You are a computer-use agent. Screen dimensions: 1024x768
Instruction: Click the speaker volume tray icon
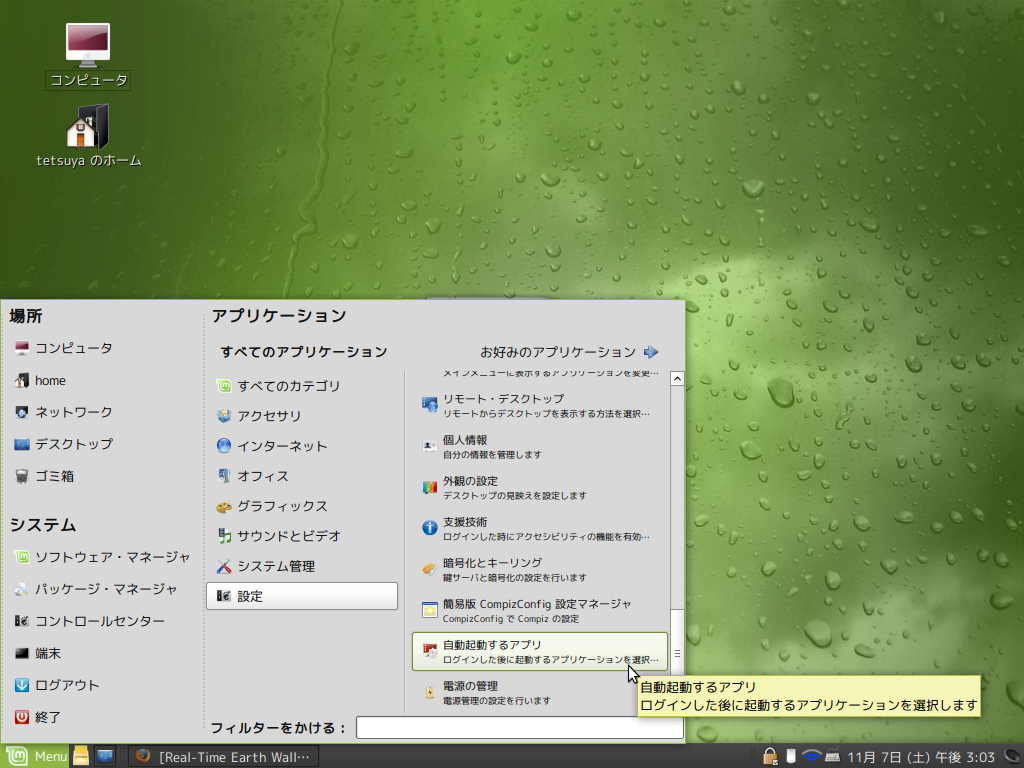1013,756
